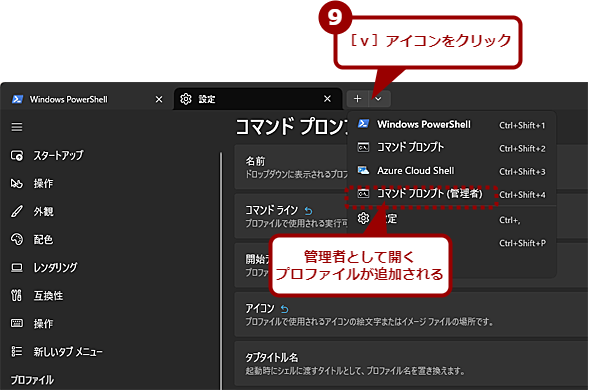
Task: Reset the アイコン setting with the undo arrow
Action: [285, 309]
